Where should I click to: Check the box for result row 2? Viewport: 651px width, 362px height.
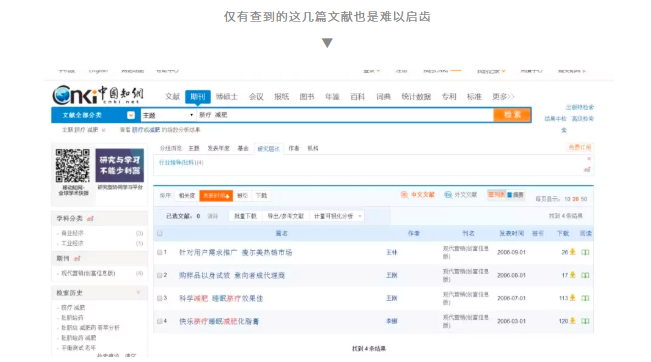point(159,275)
